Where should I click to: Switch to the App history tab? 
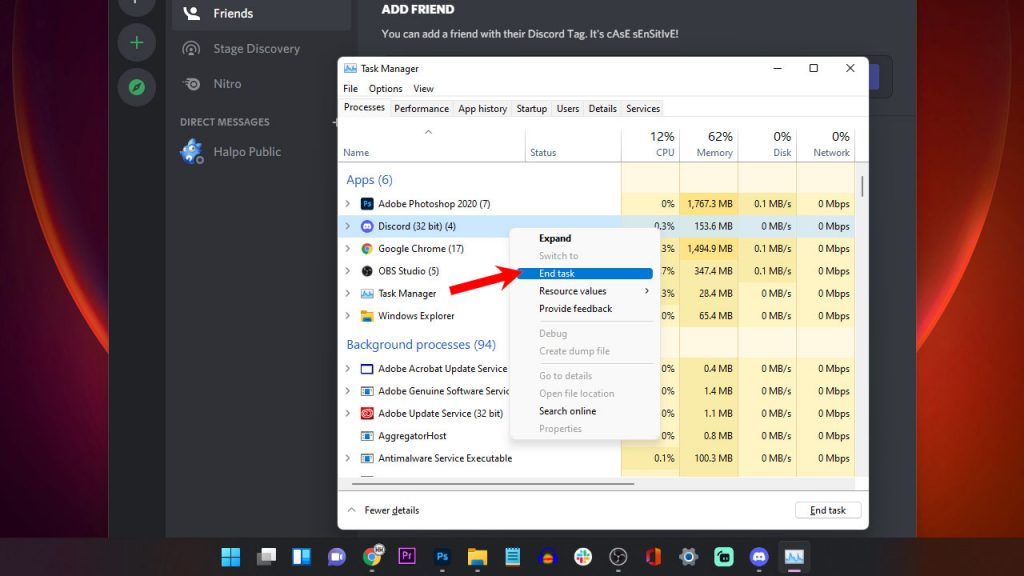483,108
